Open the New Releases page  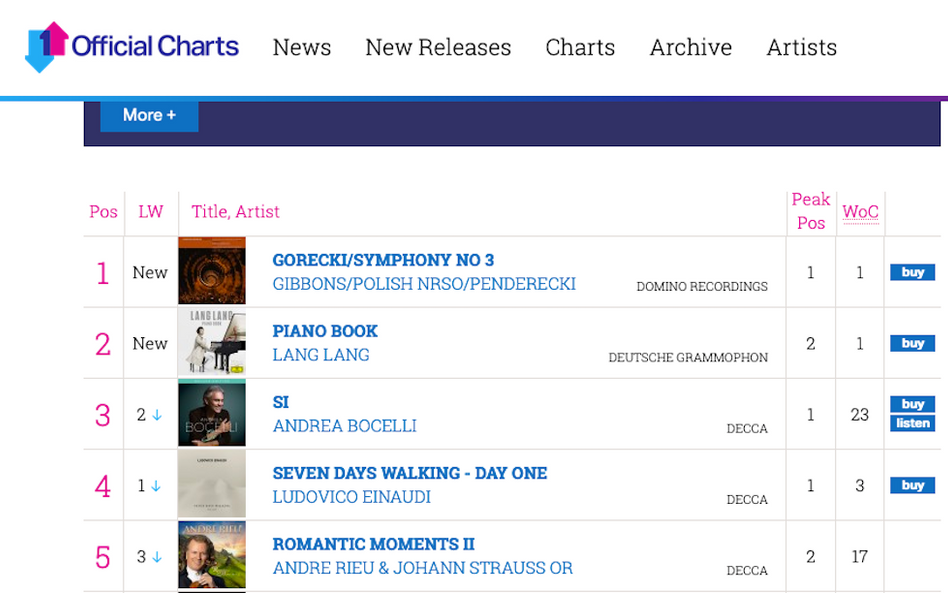pos(438,47)
